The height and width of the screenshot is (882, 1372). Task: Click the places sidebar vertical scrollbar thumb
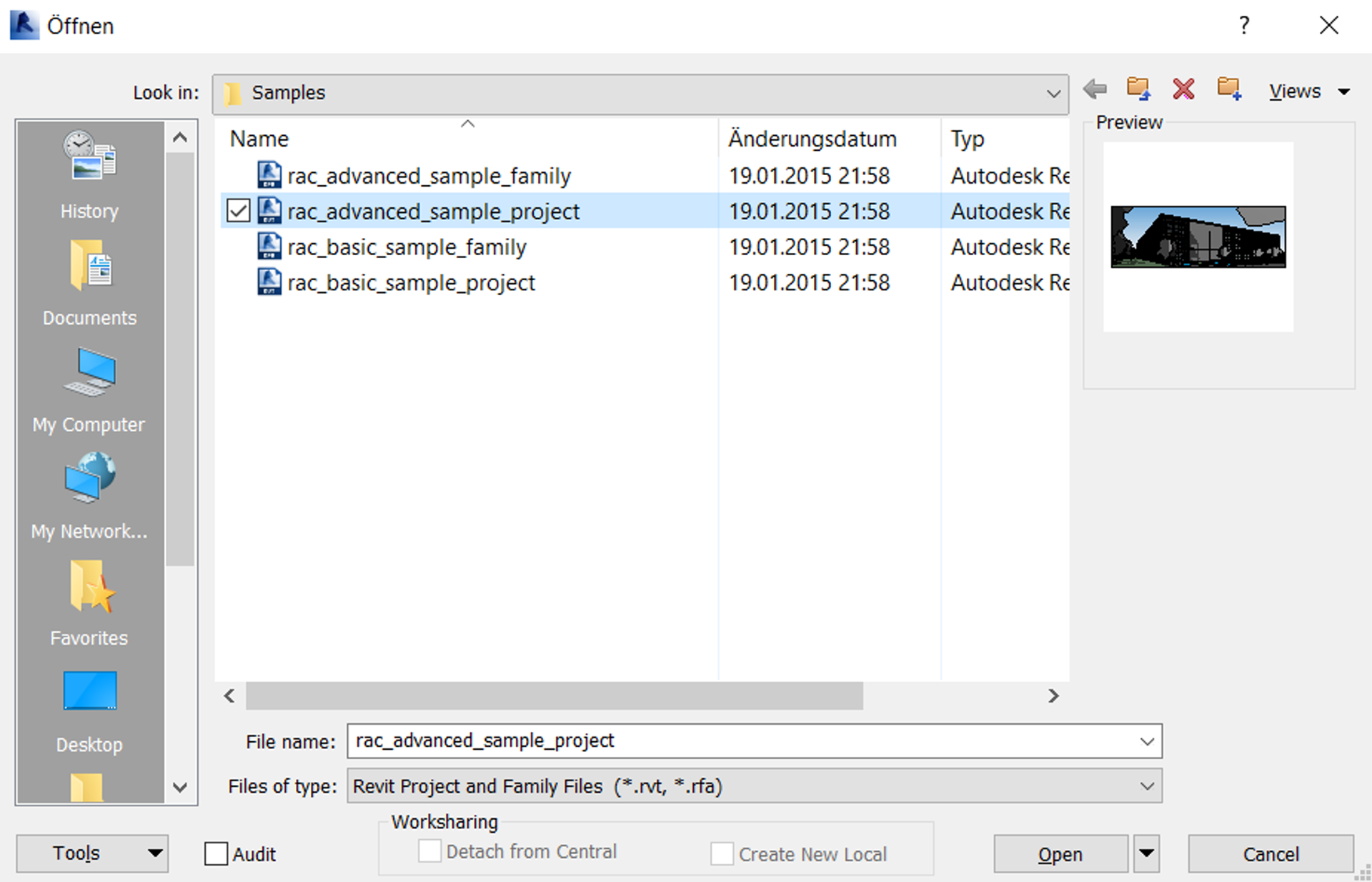(180, 359)
